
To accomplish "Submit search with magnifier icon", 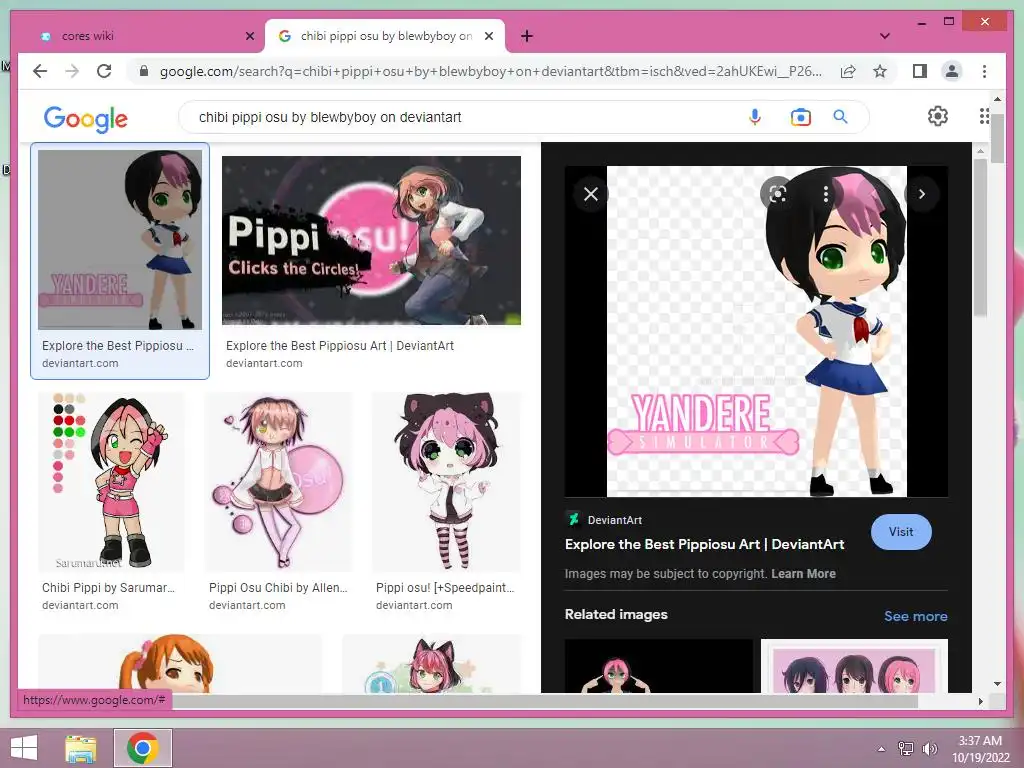I will point(840,117).
